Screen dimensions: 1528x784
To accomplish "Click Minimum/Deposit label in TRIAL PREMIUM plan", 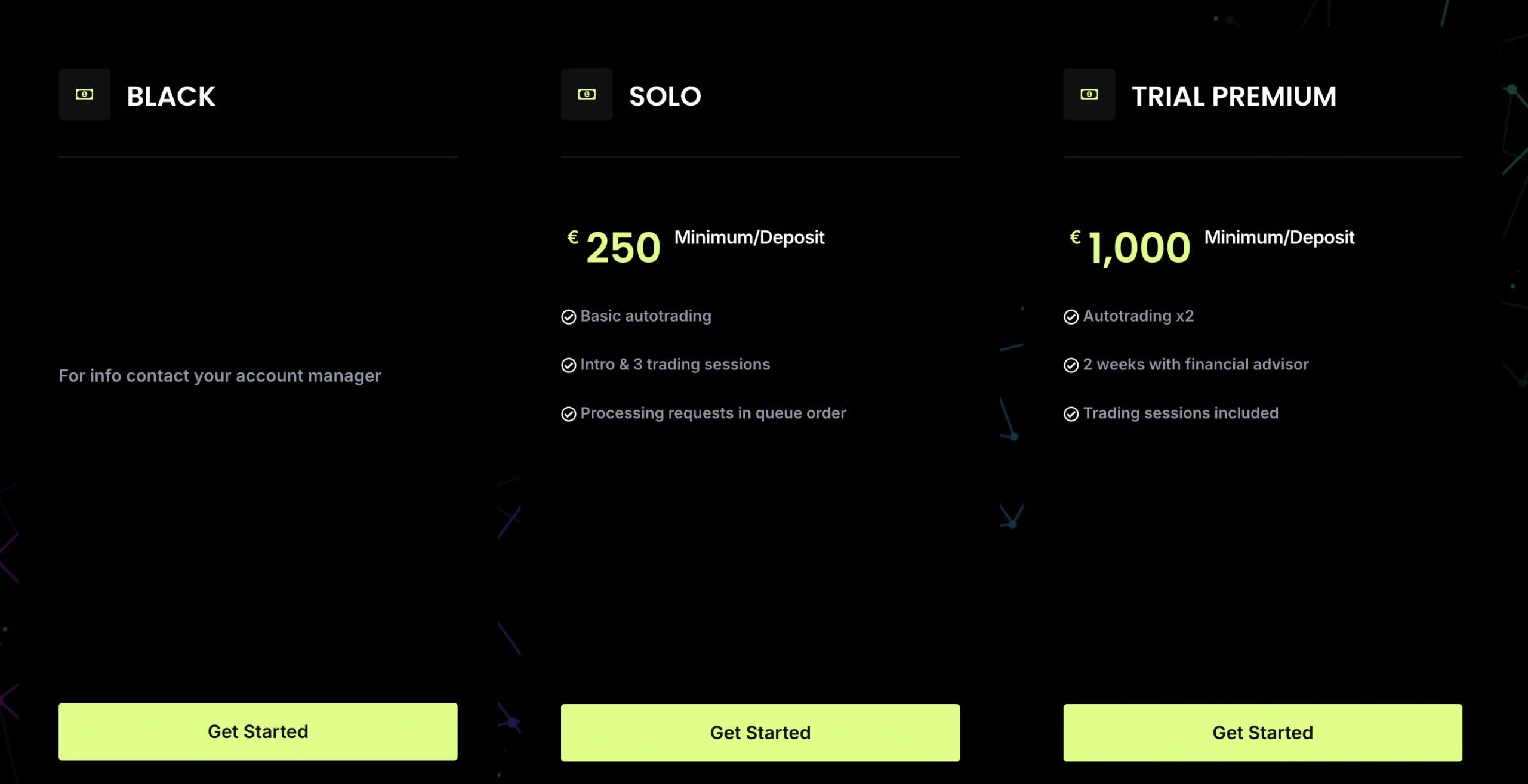I will click(1279, 237).
